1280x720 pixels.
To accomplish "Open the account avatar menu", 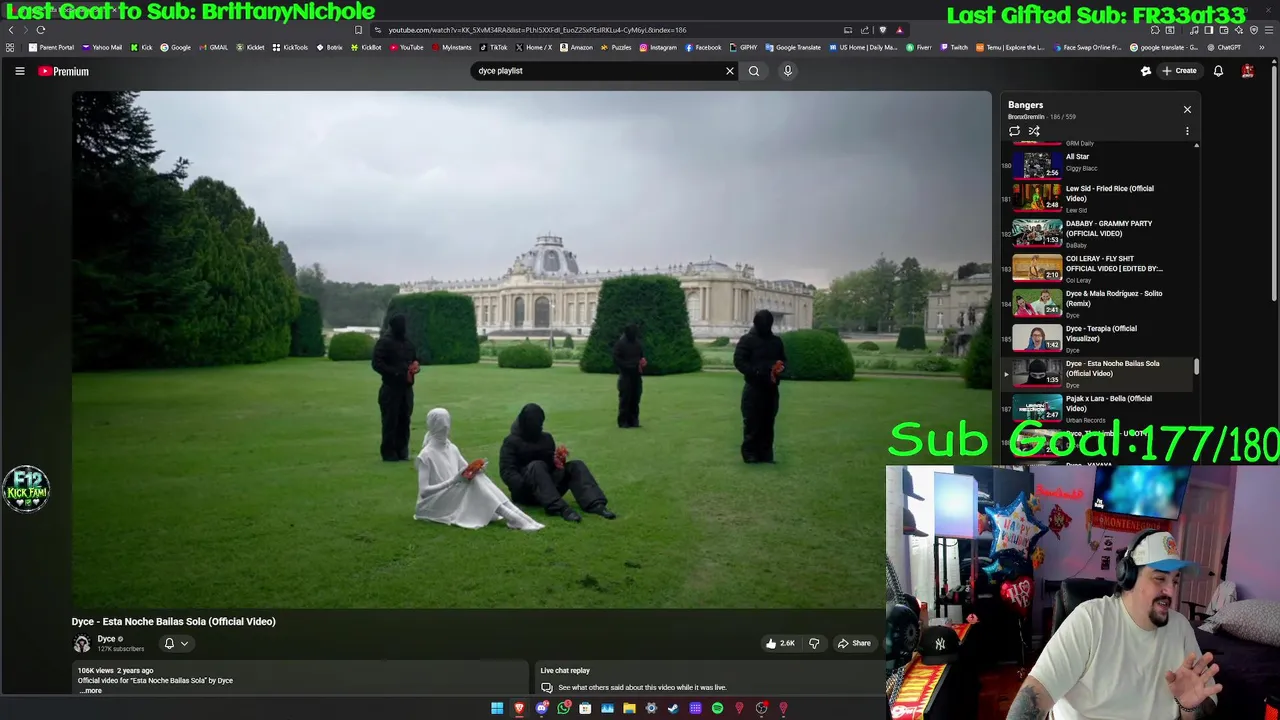I will [x=1247, y=71].
